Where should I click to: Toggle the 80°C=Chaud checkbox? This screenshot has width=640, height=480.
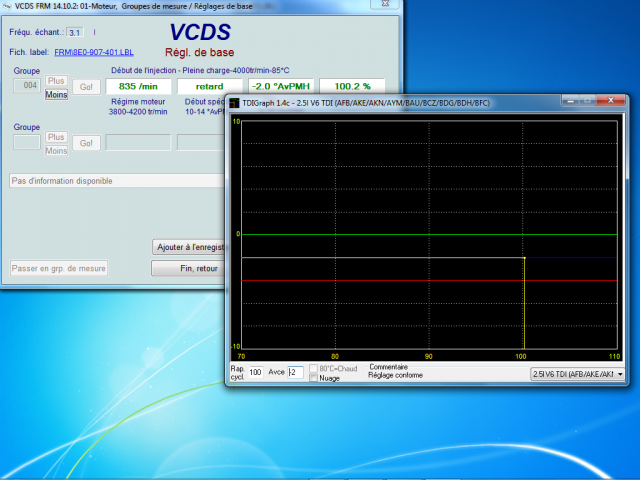coord(313,369)
